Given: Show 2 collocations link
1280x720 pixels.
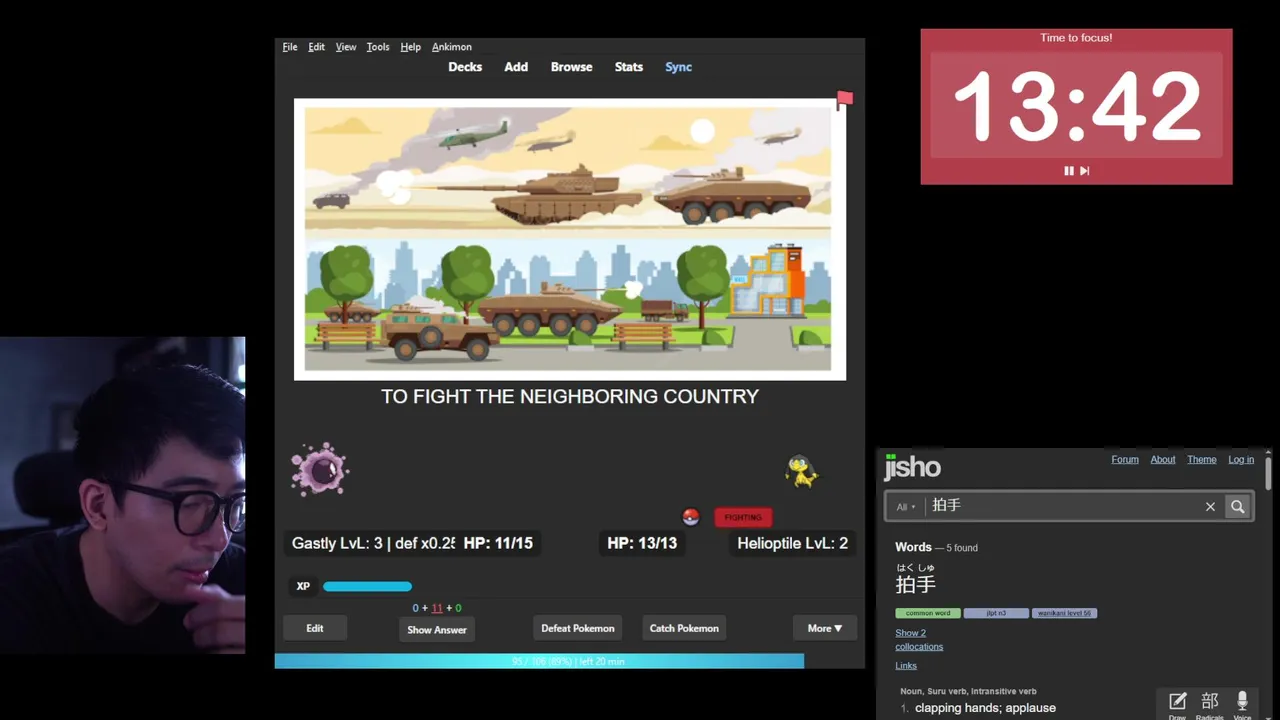Looking at the screenshot, I should (919, 640).
